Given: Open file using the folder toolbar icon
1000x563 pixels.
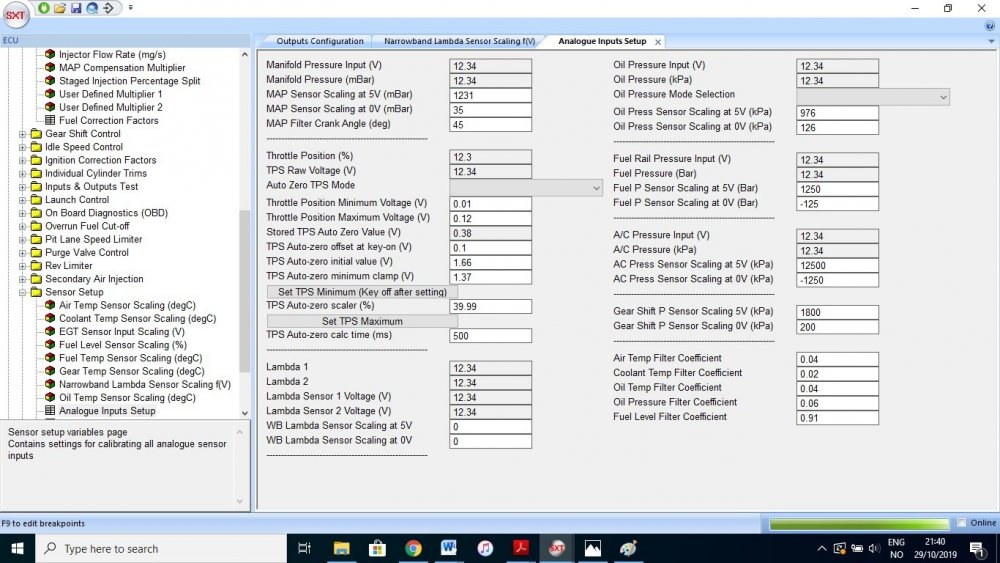Looking at the screenshot, I should click(x=60, y=8).
